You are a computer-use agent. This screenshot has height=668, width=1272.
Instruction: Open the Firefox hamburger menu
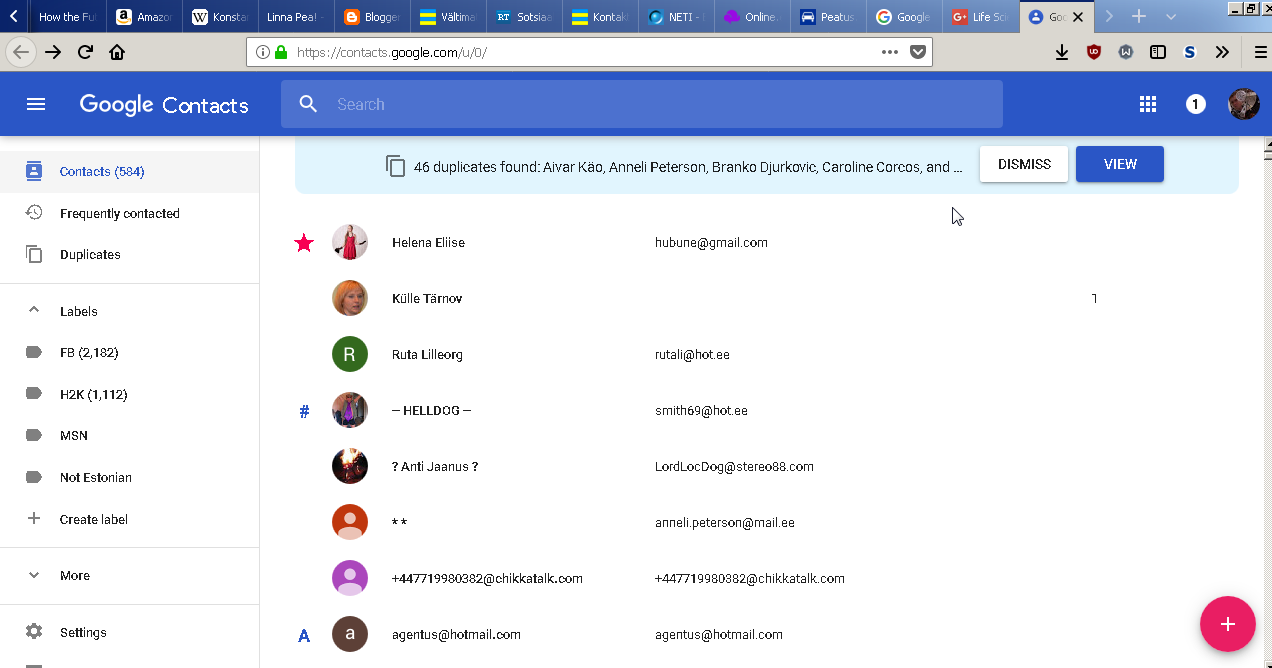click(1260, 52)
